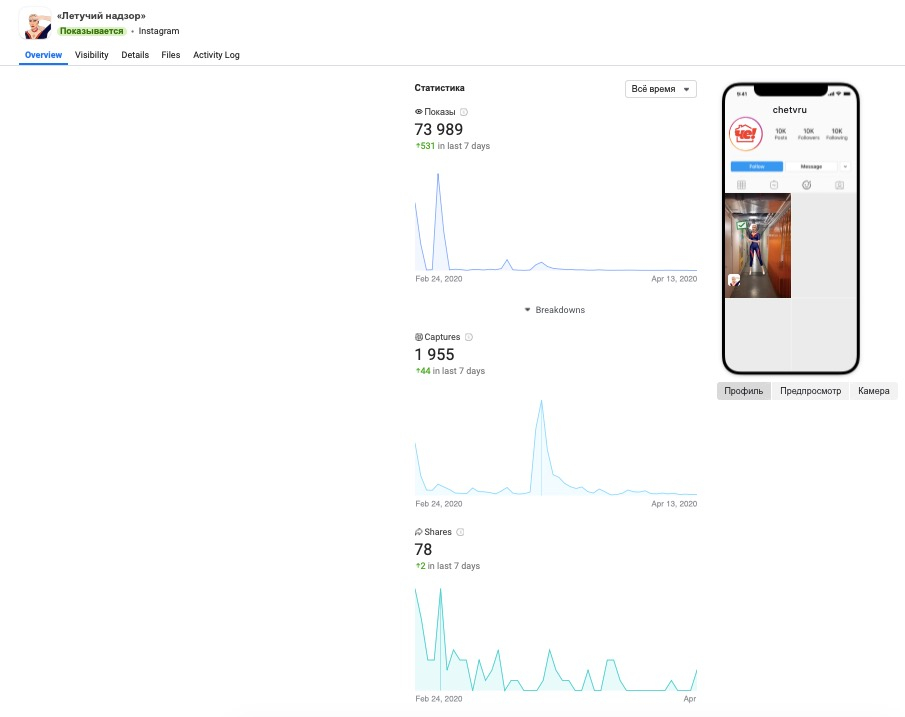Screen dimensions: 905x717
Task: Open the Activity Log tab
Action: click(x=216, y=55)
